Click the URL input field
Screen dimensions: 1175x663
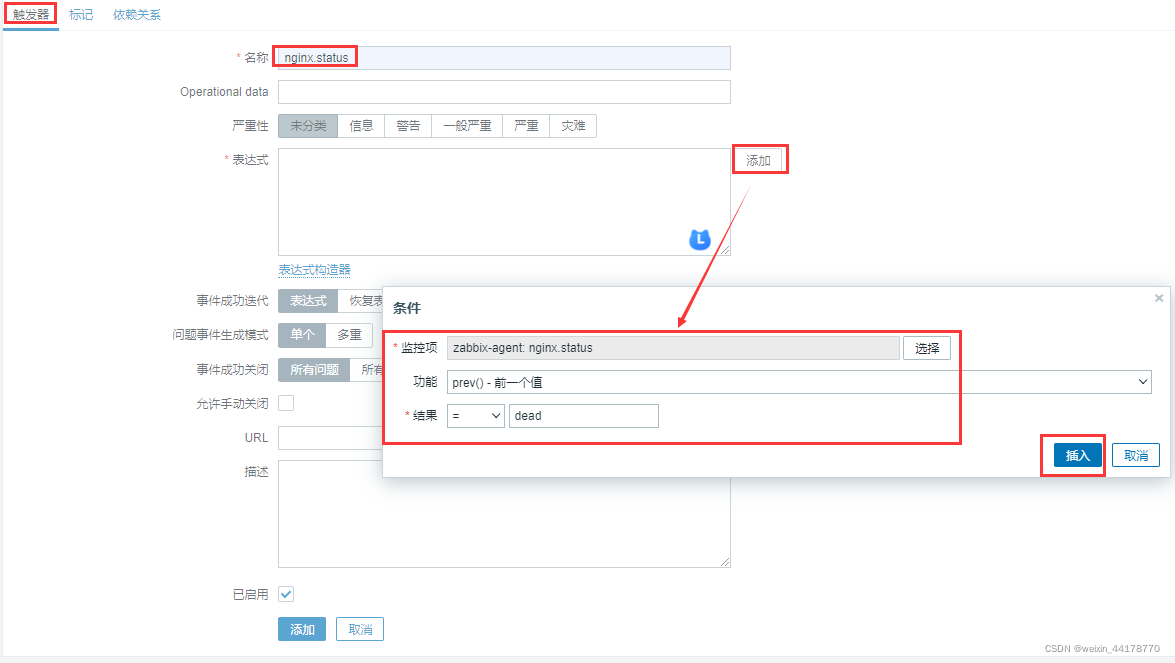(330, 438)
